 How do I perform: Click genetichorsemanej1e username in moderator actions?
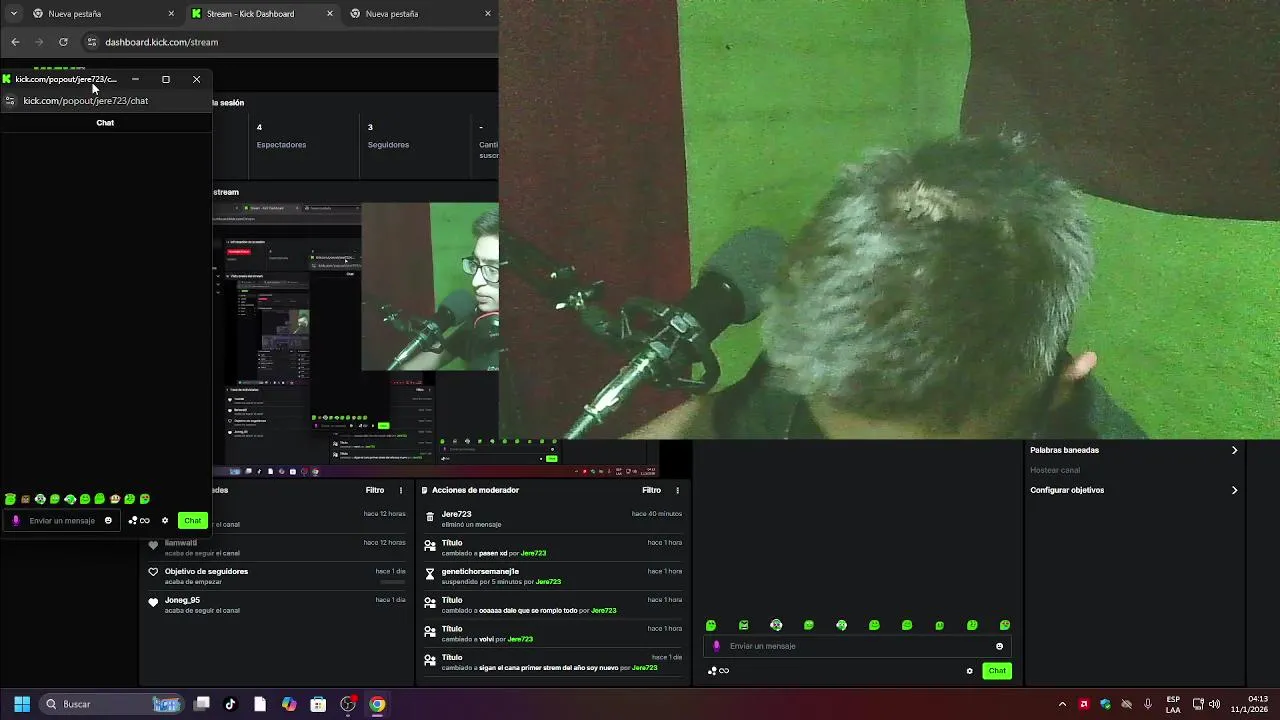[480, 571]
